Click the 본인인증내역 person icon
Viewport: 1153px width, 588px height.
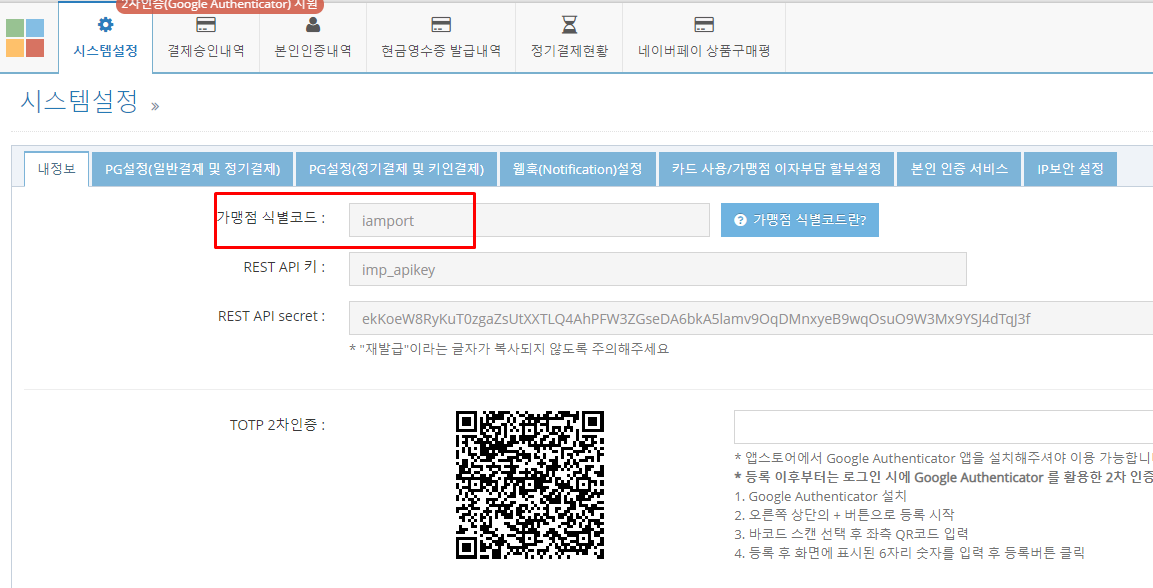pyautogui.click(x=313, y=24)
